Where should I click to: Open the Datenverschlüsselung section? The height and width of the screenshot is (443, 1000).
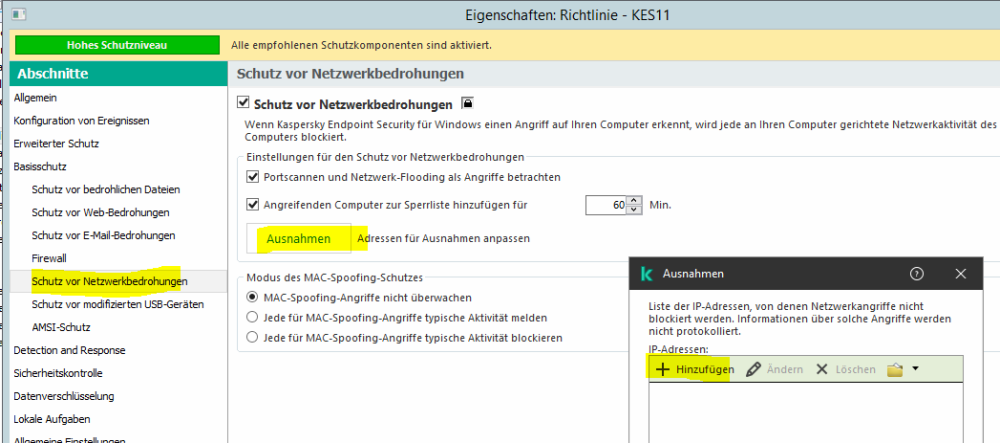pos(64,396)
